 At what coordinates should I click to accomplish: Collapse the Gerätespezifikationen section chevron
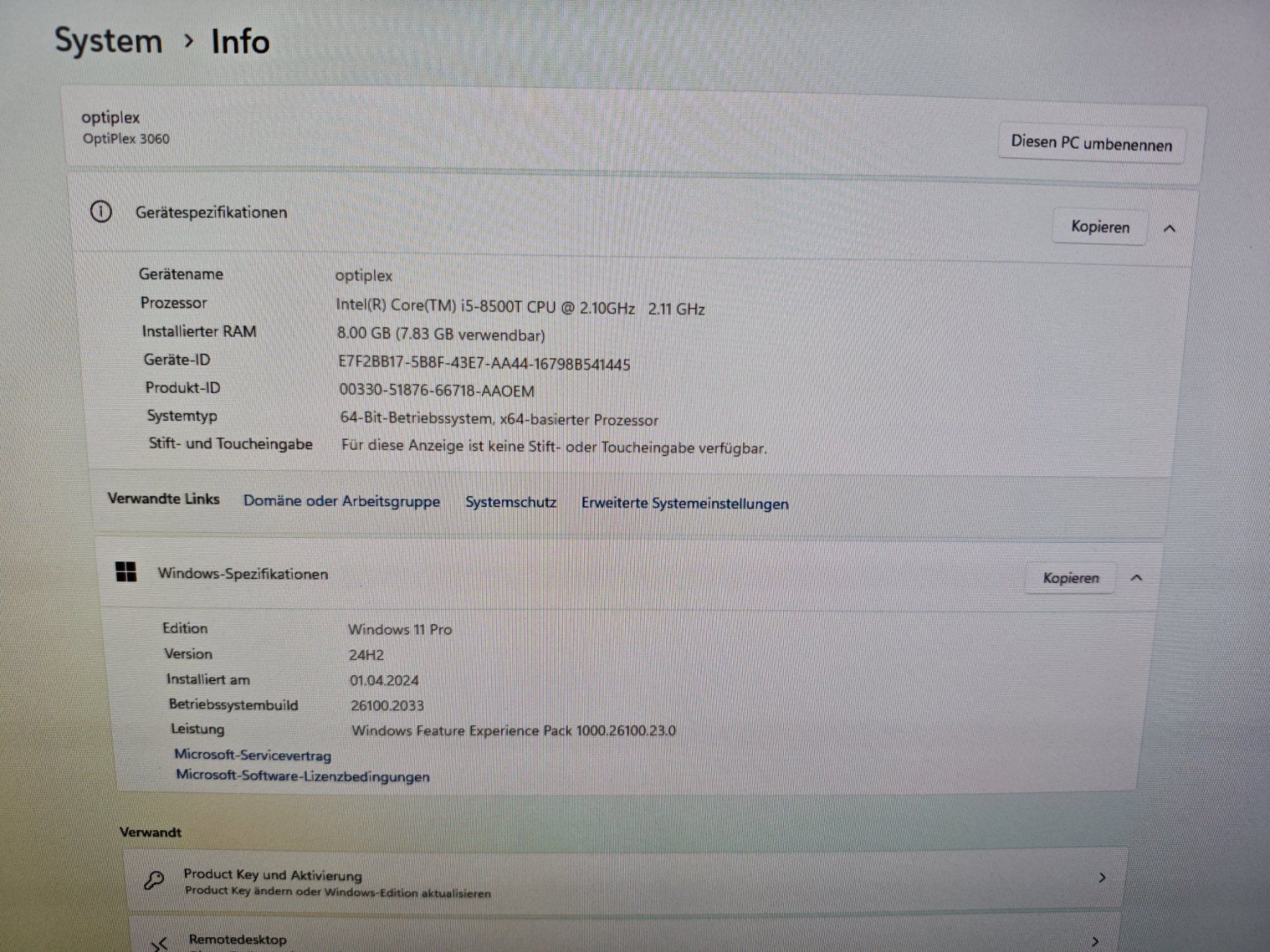point(1169,228)
